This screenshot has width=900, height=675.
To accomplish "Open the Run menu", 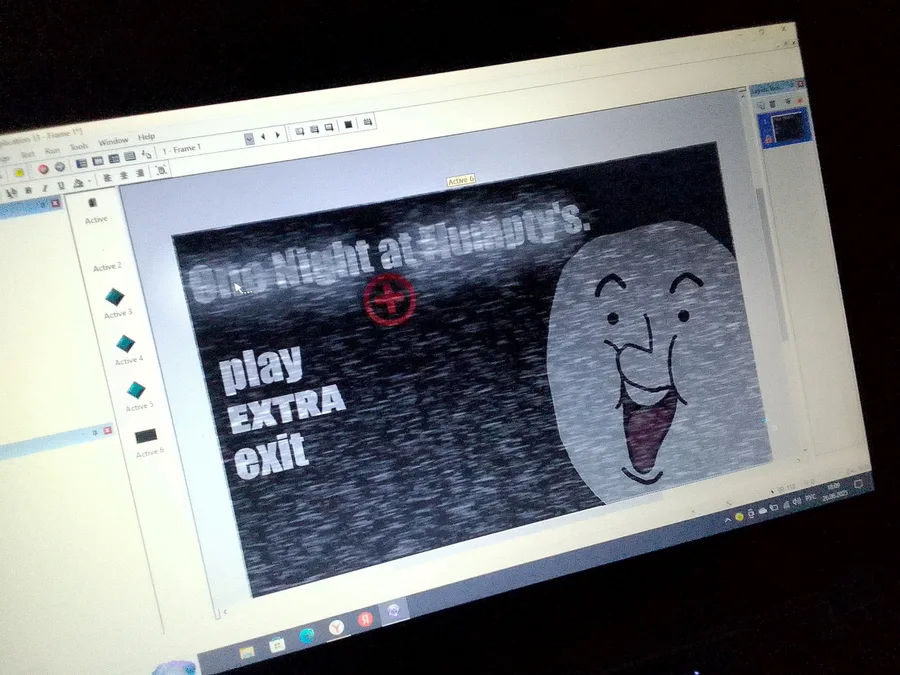I will (52, 150).
